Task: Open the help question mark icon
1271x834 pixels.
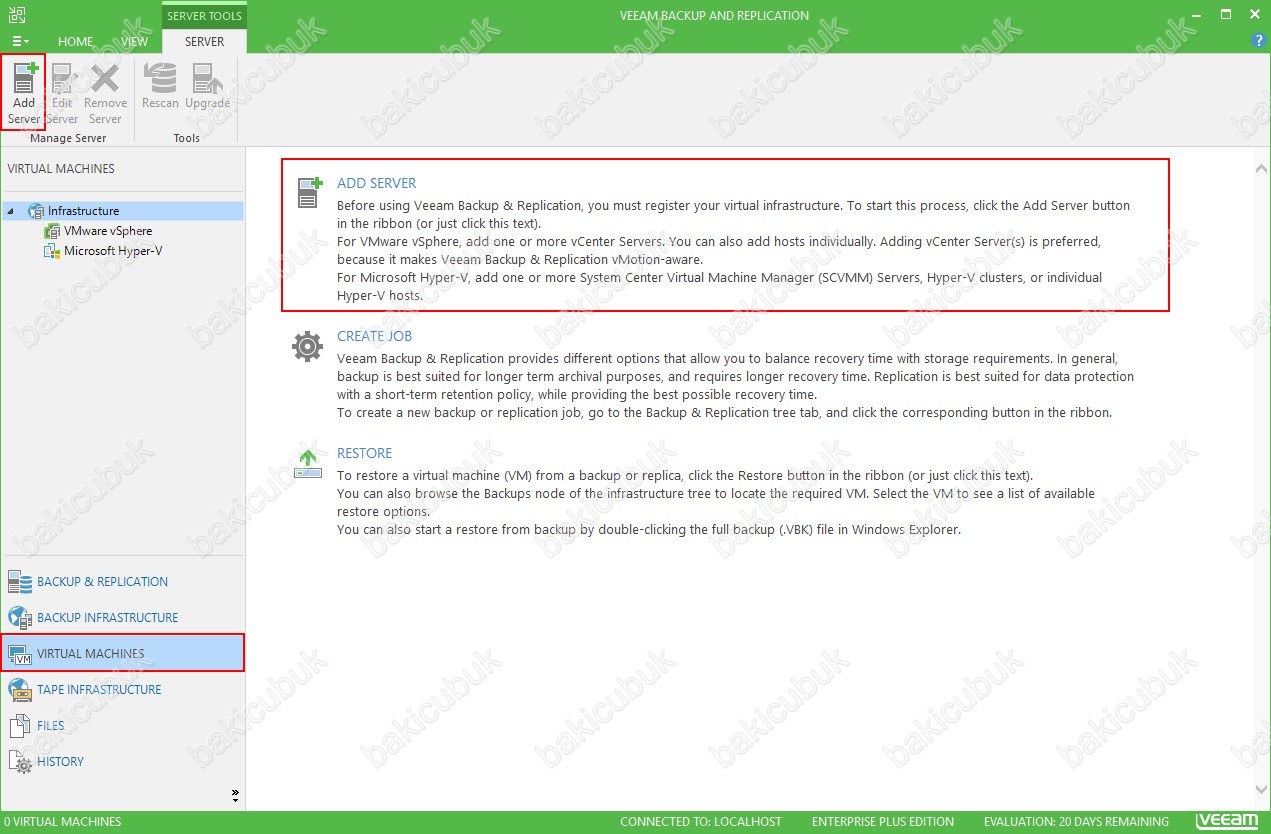Action: 1259,41
